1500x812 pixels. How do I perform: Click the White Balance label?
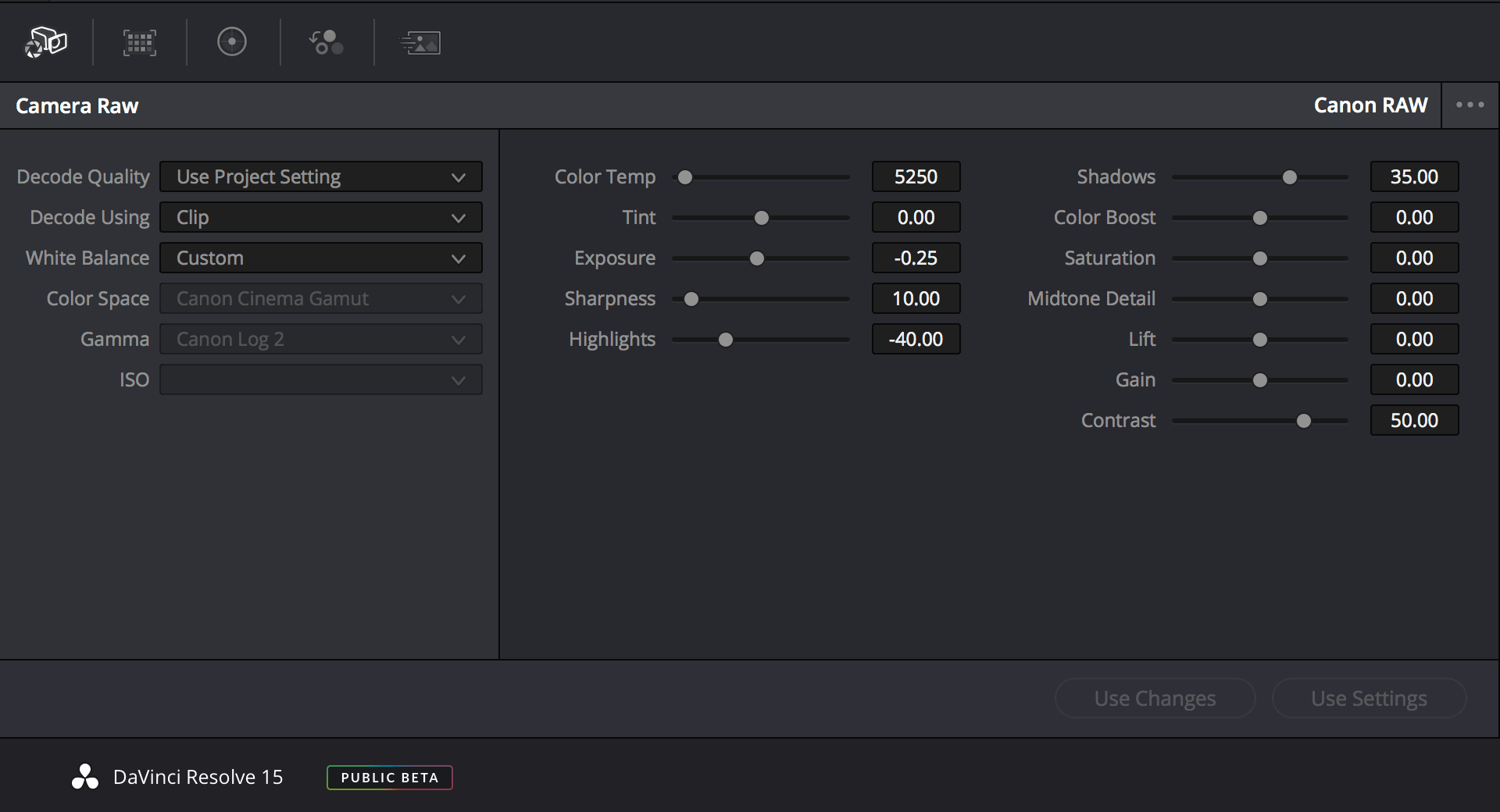click(87, 258)
